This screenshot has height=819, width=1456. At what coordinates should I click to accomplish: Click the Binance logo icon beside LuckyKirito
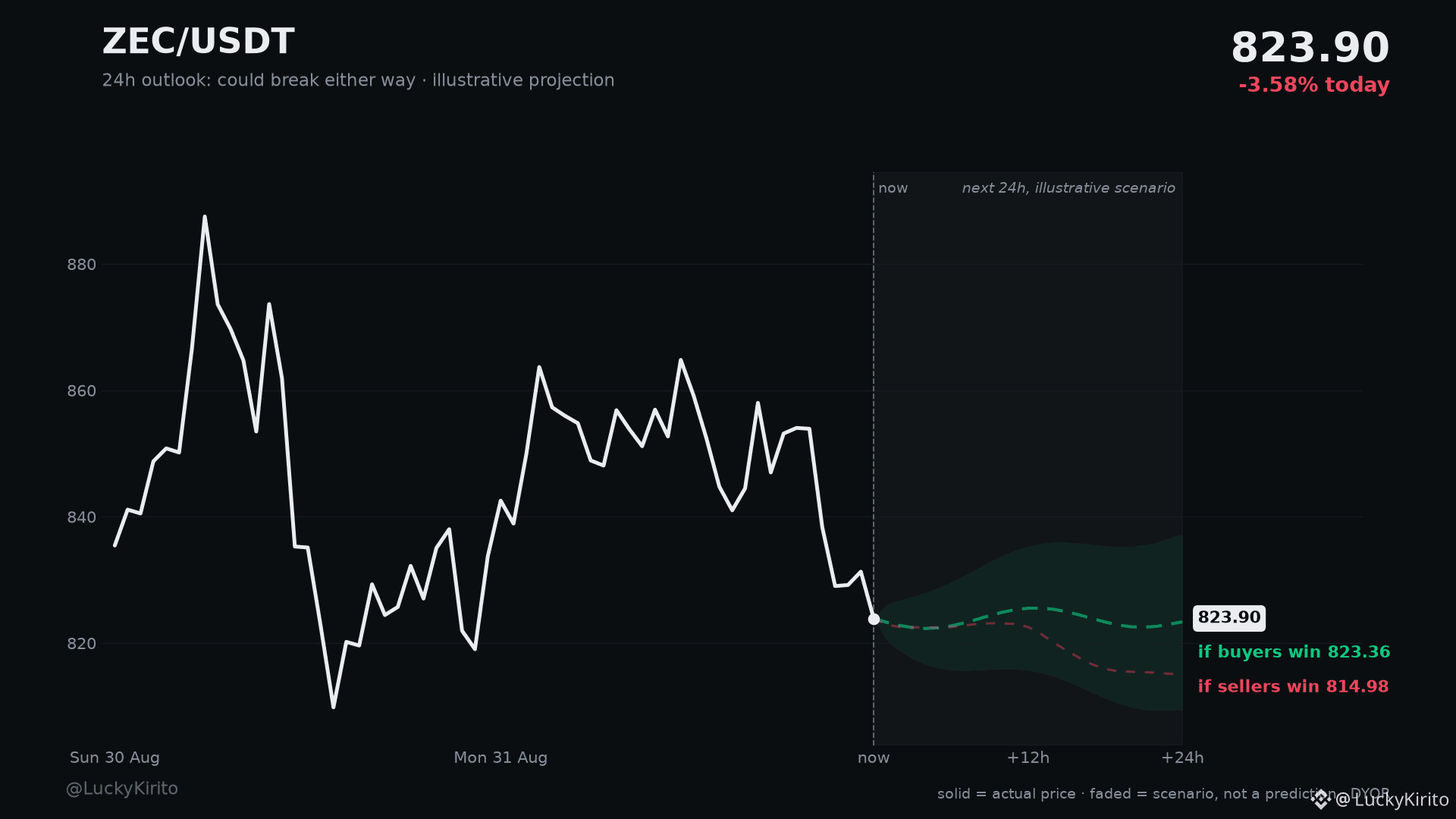tap(1321, 799)
